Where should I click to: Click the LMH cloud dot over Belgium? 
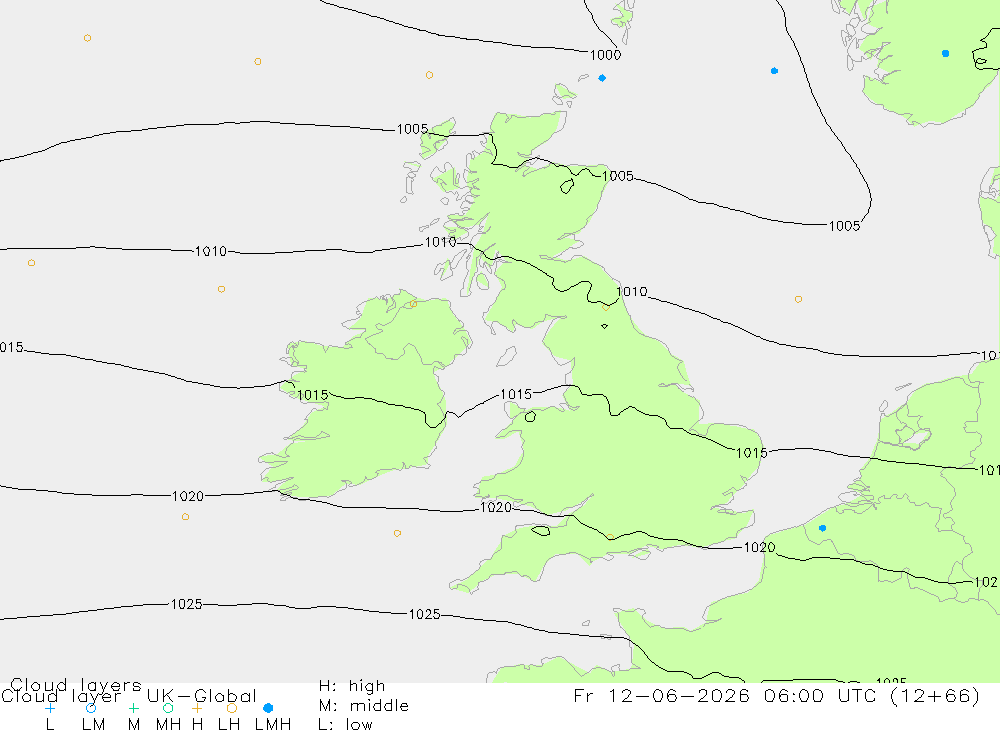[822, 528]
